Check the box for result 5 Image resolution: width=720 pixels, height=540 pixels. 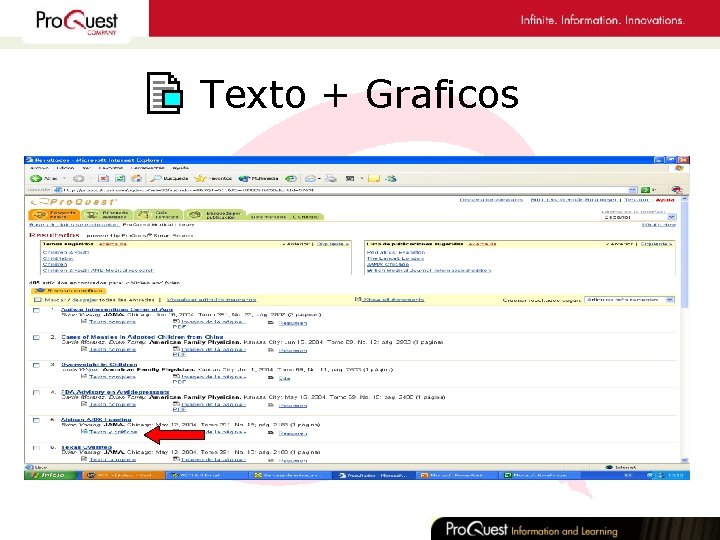[x=36, y=420]
